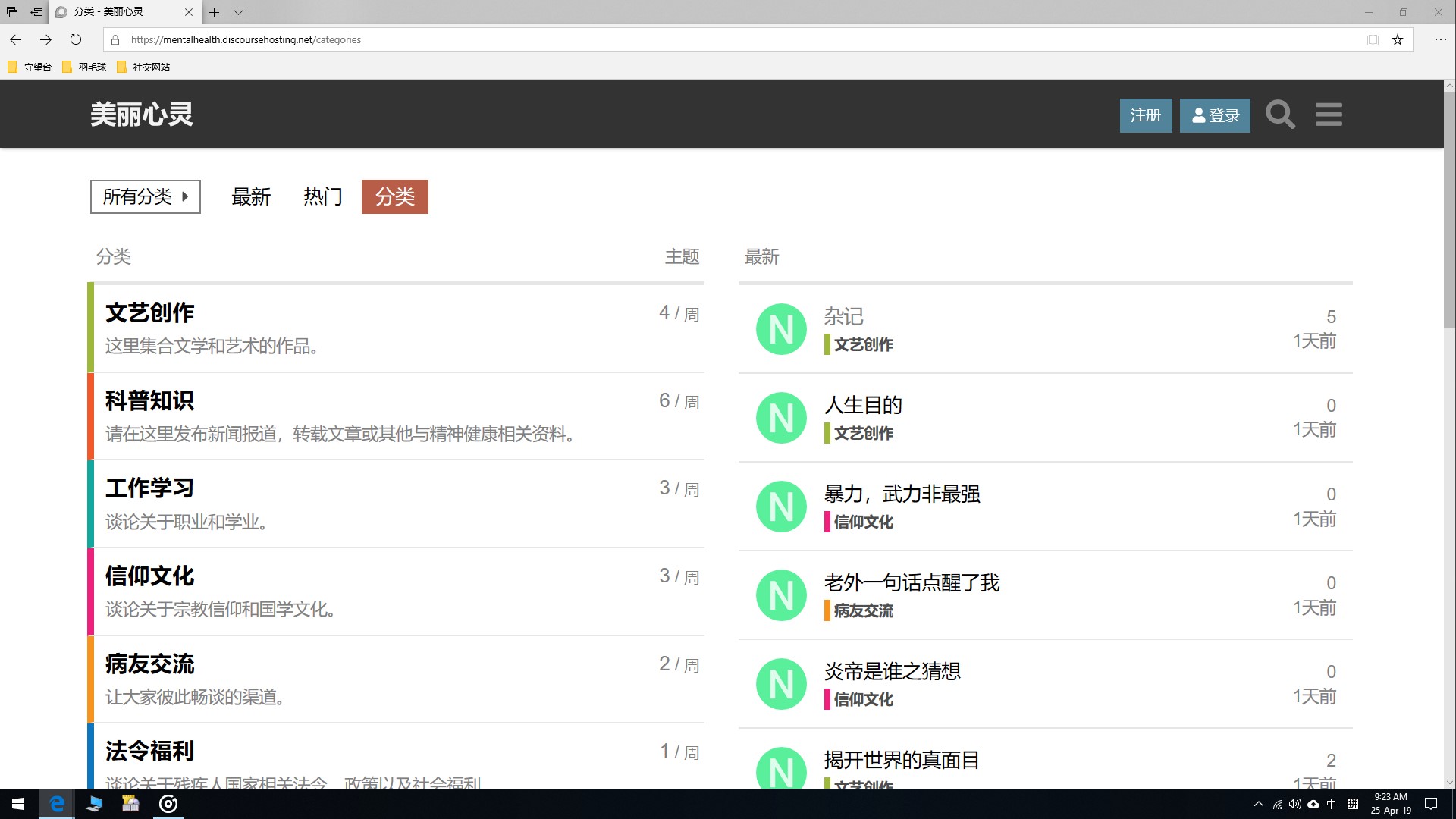This screenshot has width=1456, height=819.
Task: Click the 登录 login button
Action: click(1215, 115)
